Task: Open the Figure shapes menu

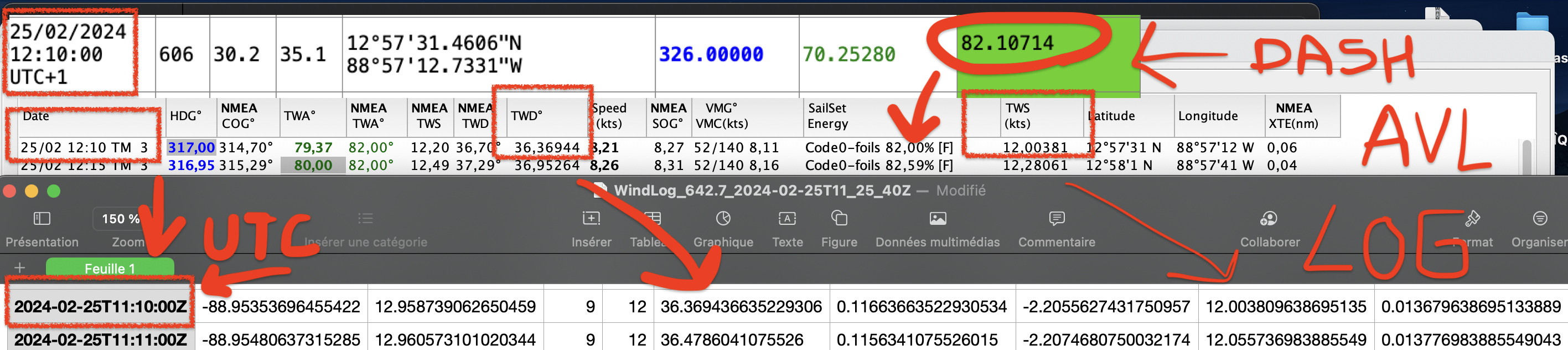Action: coord(839,229)
